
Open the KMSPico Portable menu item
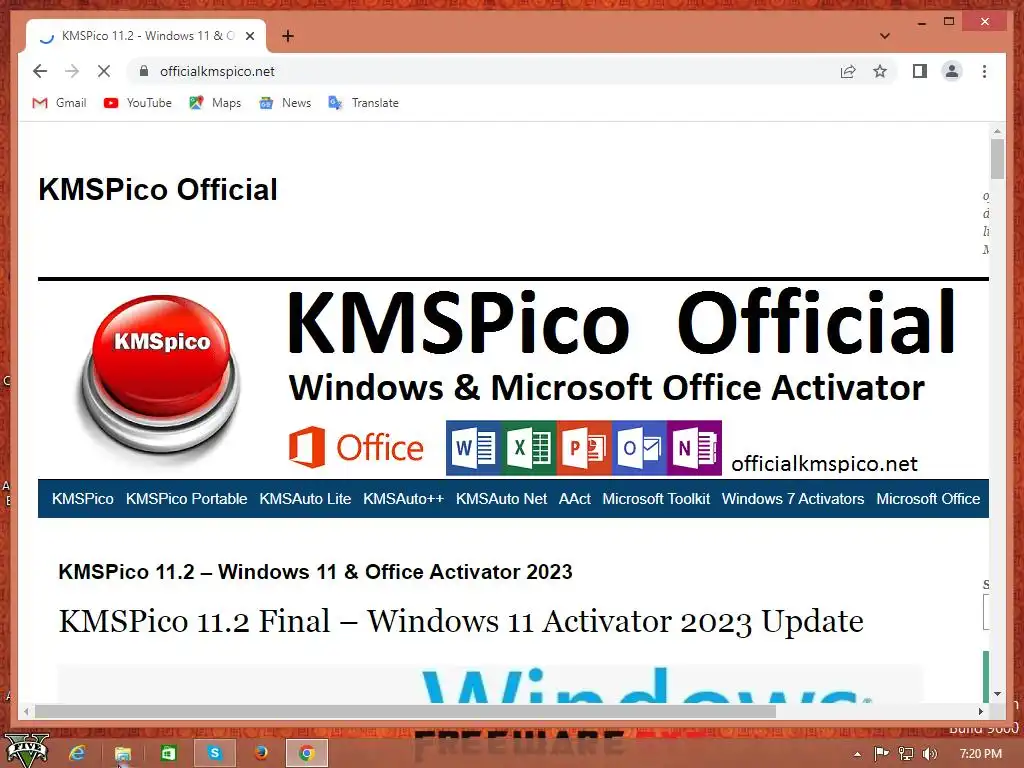tap(186, 498)
